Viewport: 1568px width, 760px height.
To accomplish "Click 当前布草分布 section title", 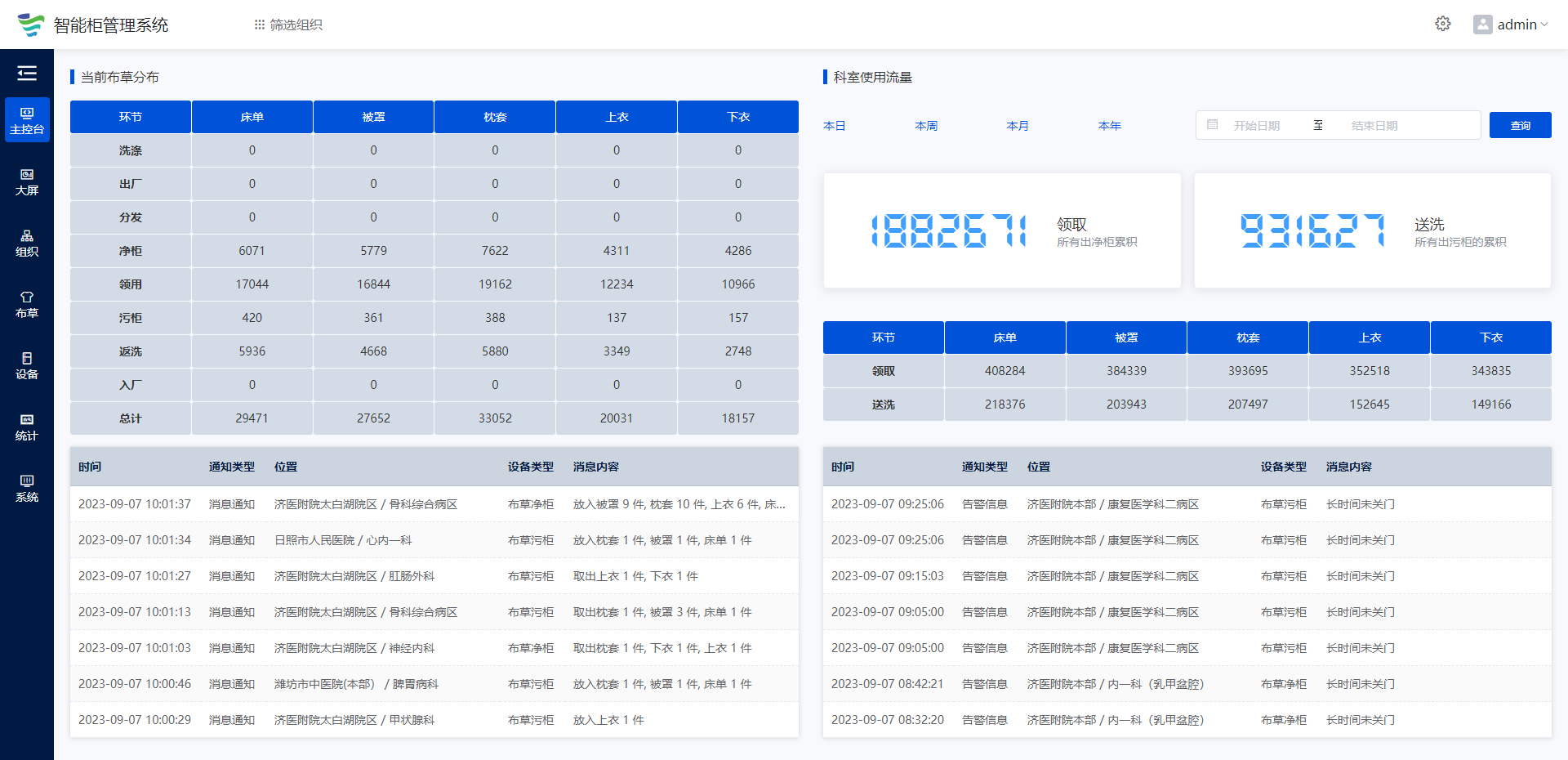I will [x=120, y=77].
